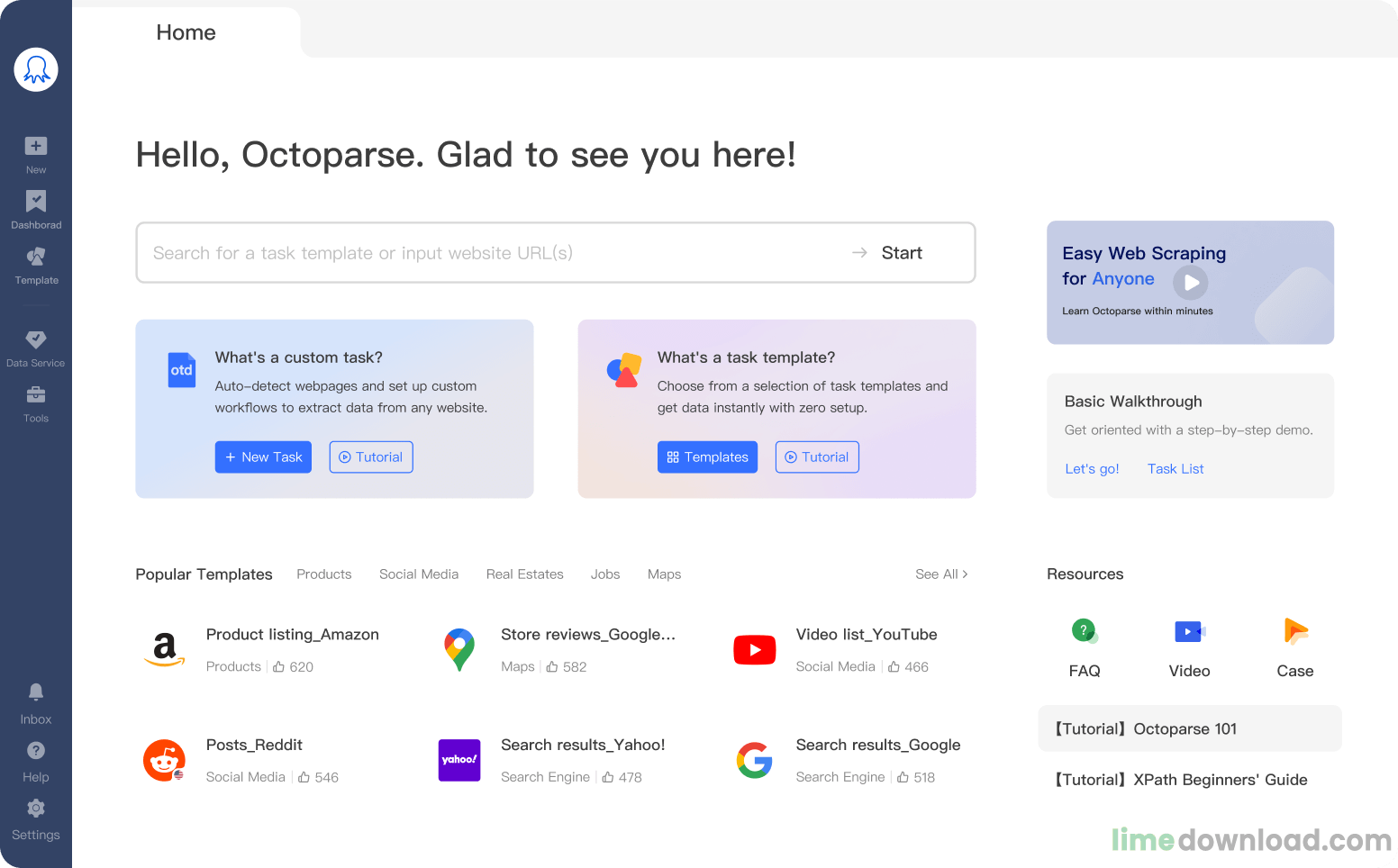Select the Real Estates templates tab

(524, 574)
